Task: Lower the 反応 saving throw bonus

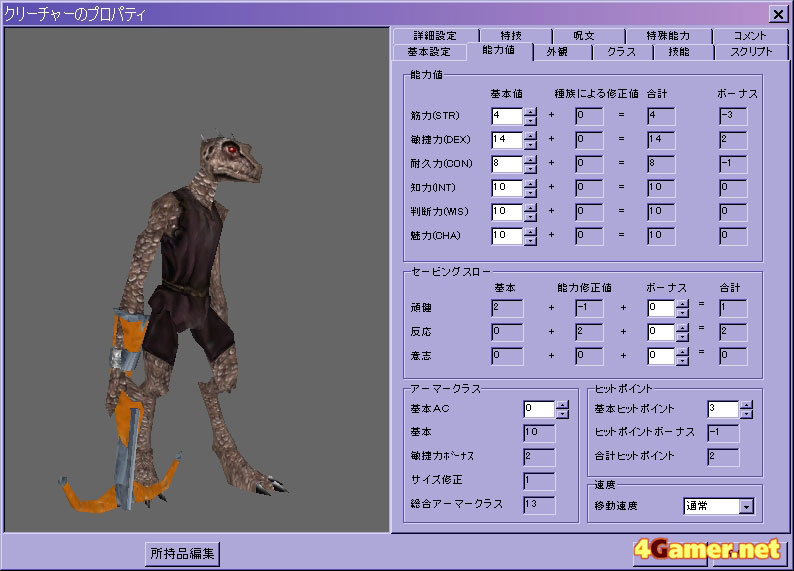Action: pos(682,337)
